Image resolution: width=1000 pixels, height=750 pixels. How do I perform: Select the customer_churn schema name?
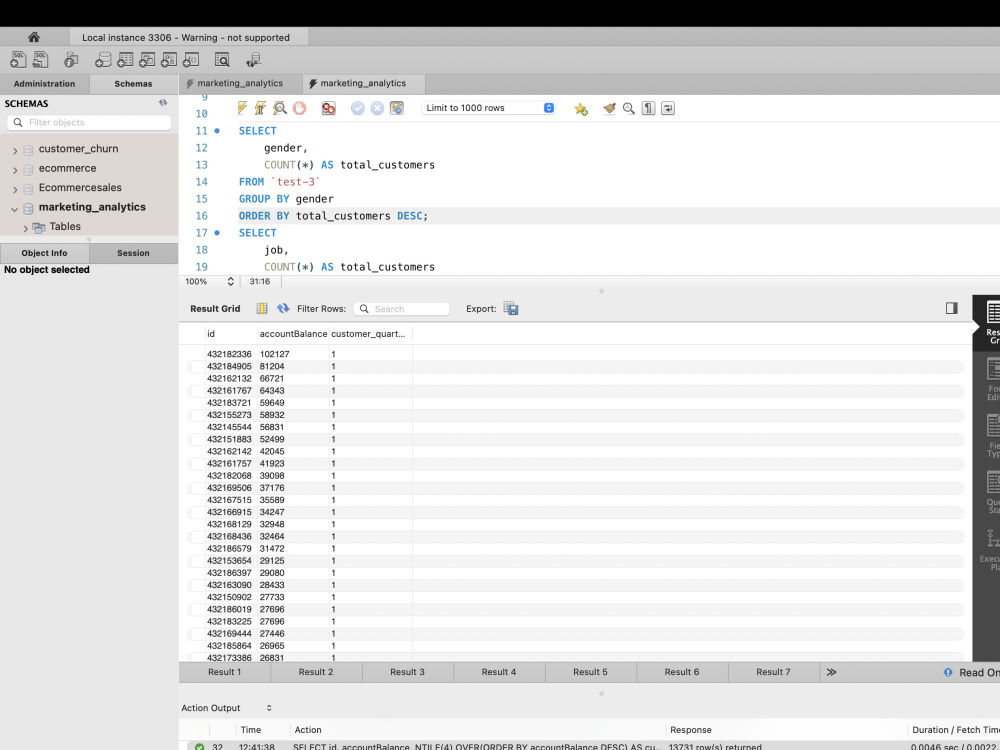(78, 149)
